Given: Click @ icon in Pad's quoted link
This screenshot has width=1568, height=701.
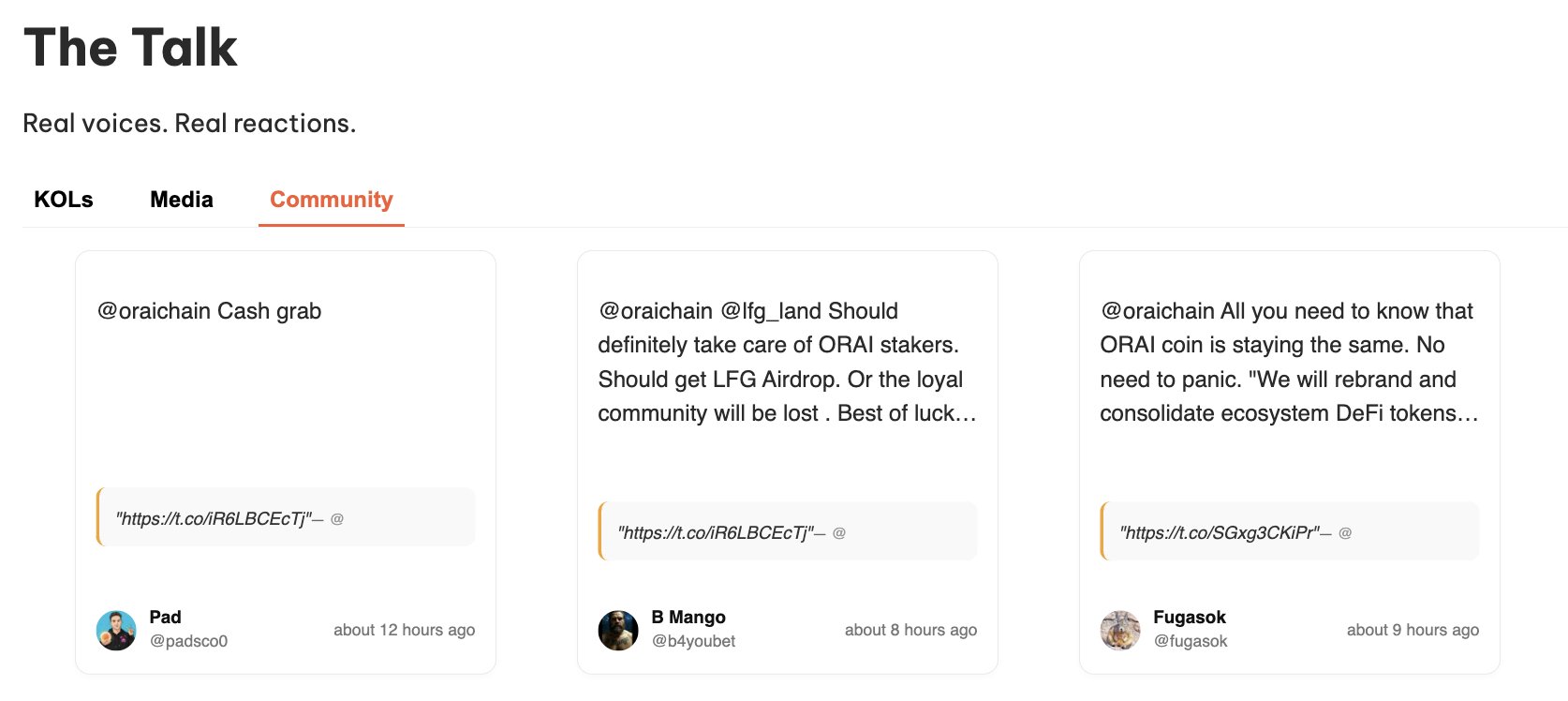Looking at the screenshot, I should coord(337,519).
